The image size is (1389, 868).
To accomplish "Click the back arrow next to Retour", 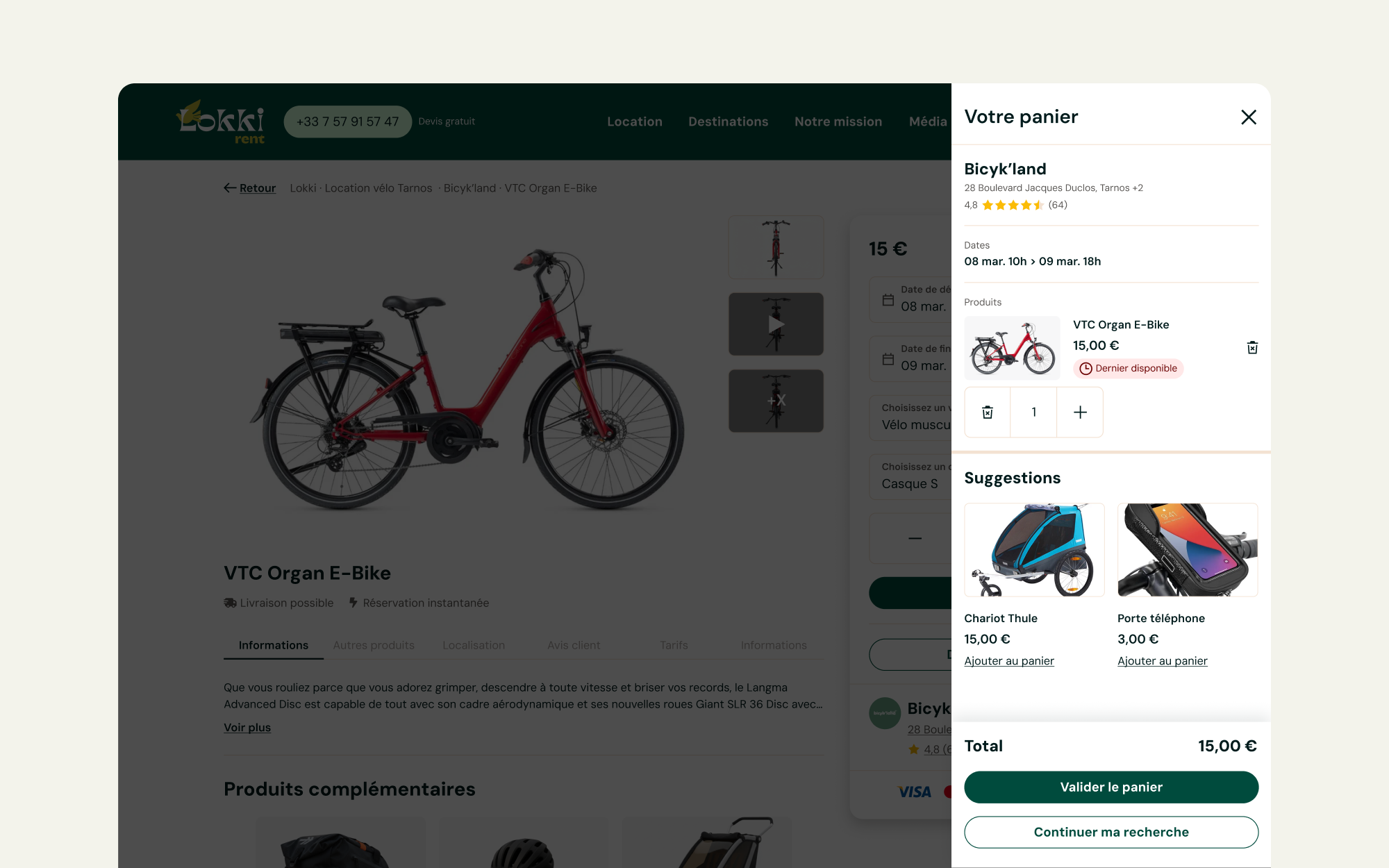I will pos(230,188).
